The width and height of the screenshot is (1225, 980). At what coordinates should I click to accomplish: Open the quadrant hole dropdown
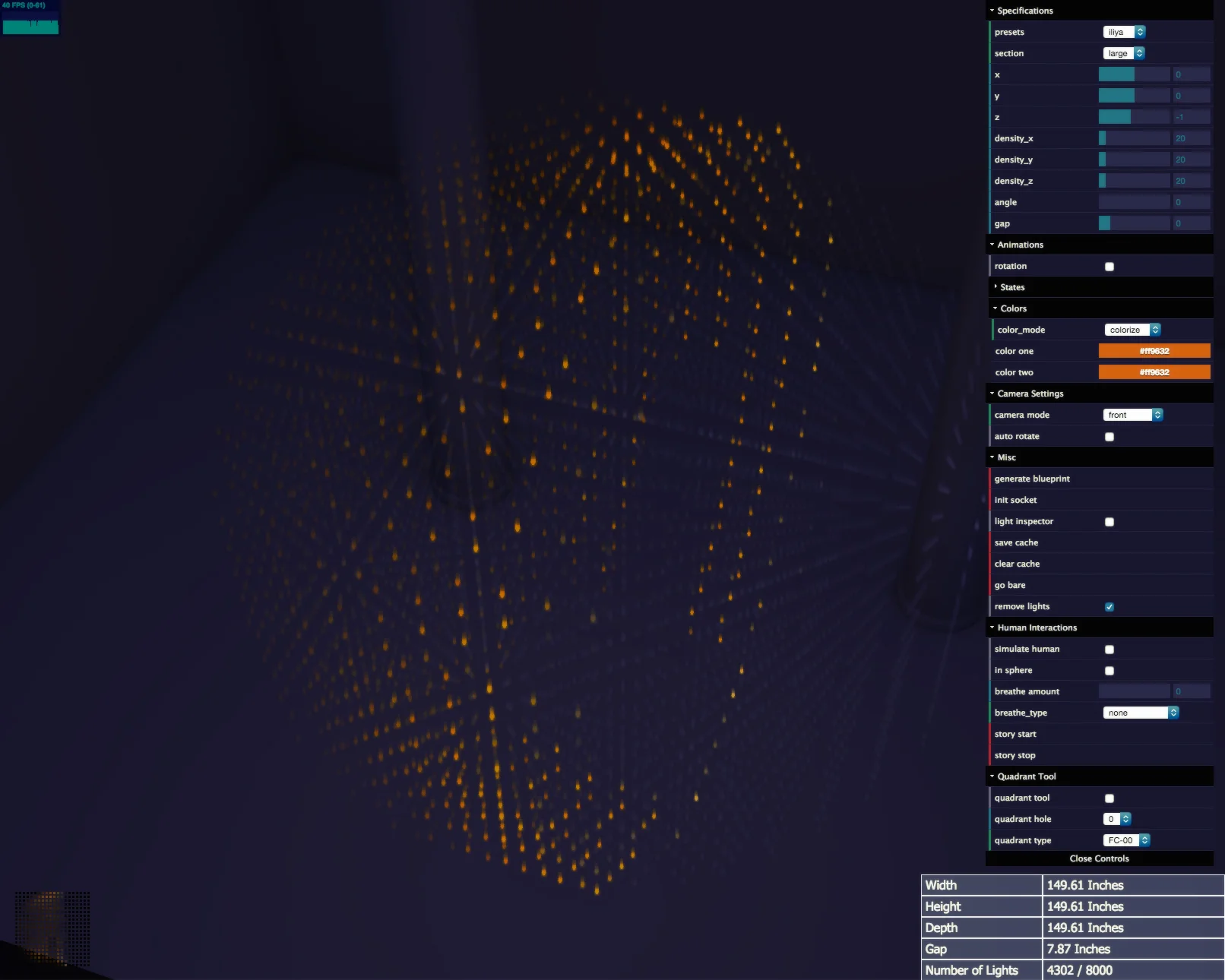1117,819
